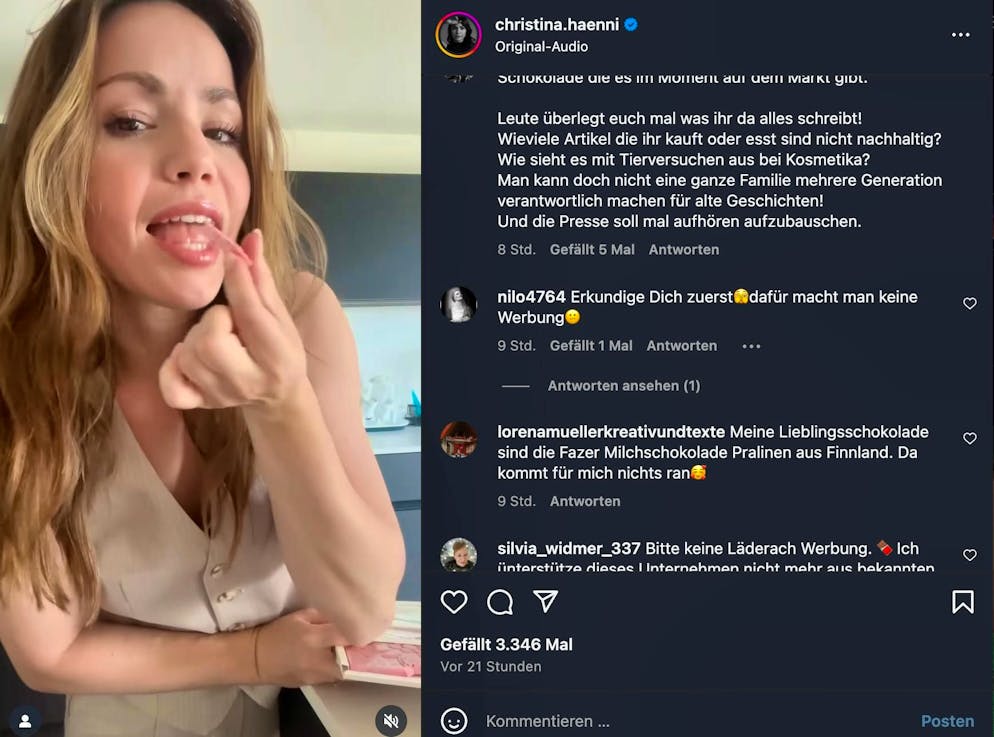Open options menu on nilo4764's comment
Image resolution: width=994 pixels, height=737 pixels.
click(x=750, y=345)
